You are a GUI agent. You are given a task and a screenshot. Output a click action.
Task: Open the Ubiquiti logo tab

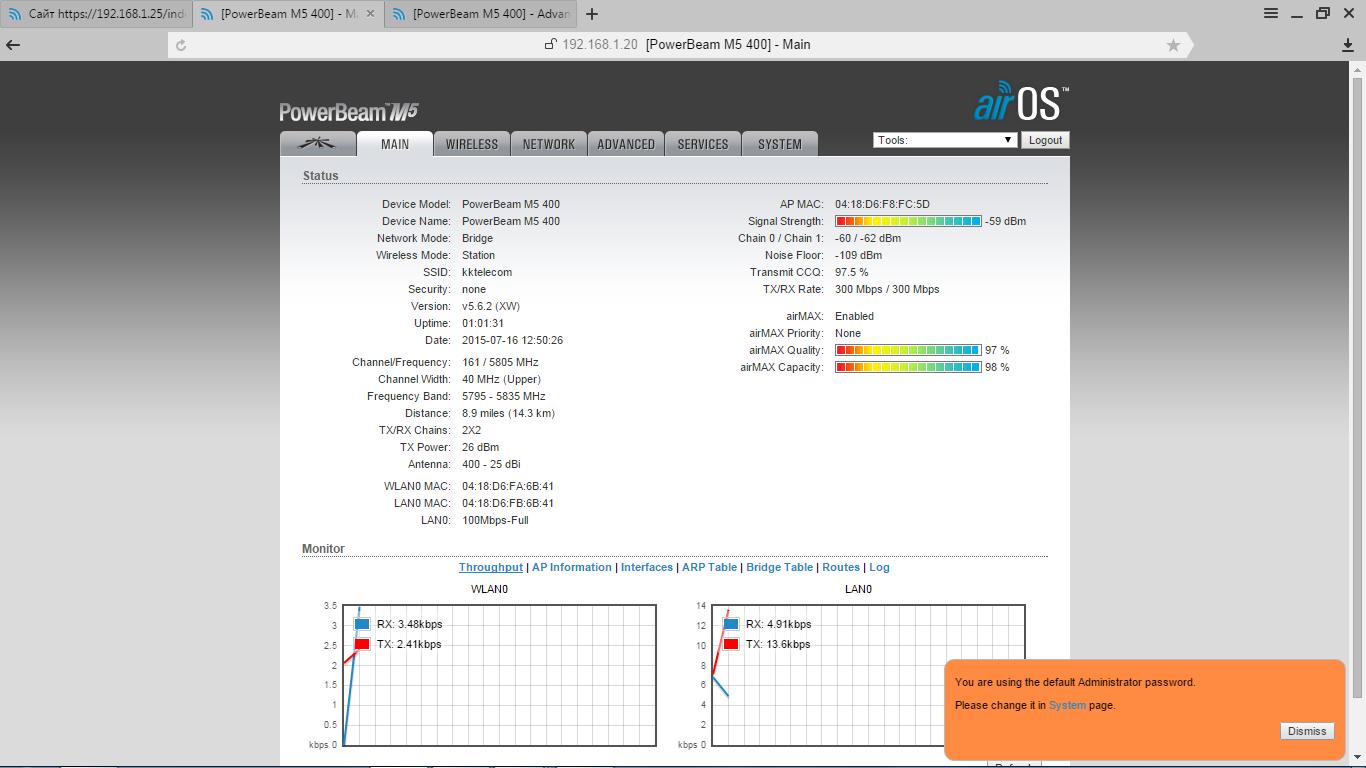[x=318, y=144]
